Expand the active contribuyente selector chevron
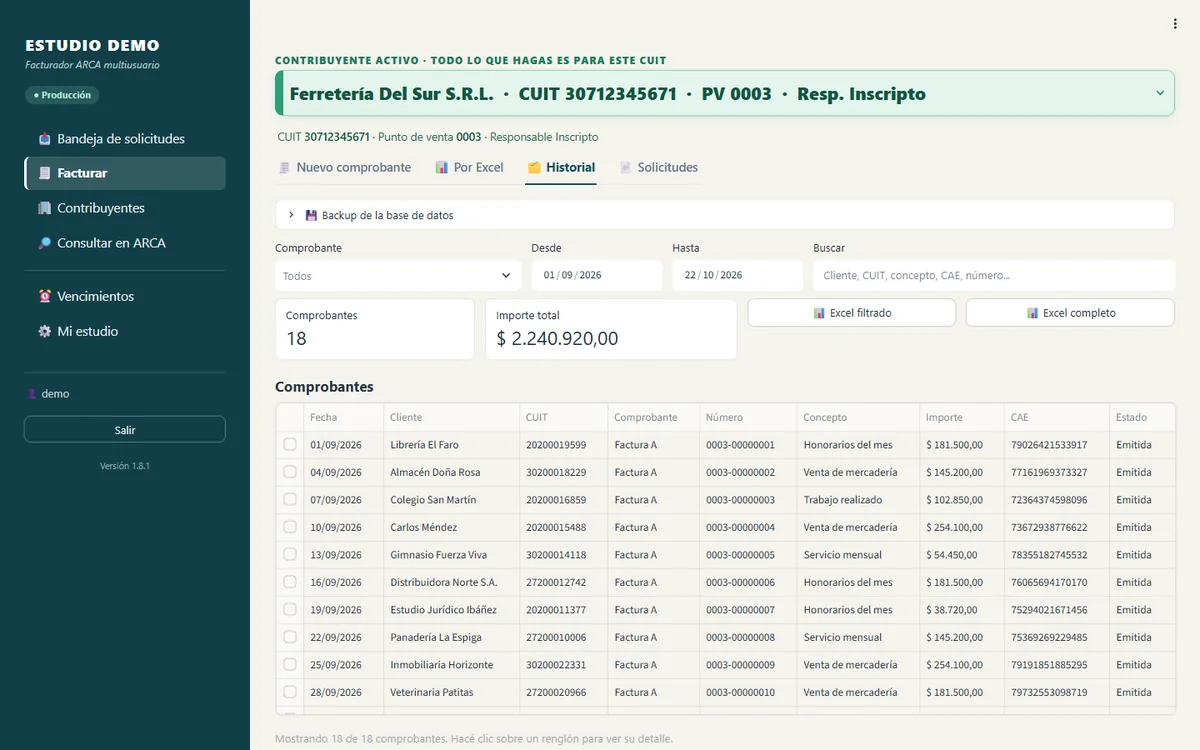 (x=1160, y=93)
